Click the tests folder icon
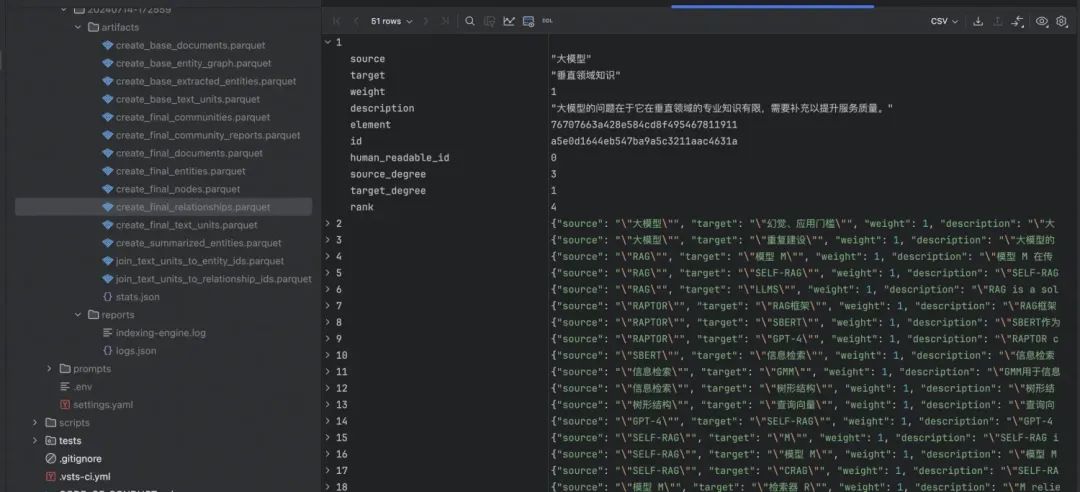 [50, 440]
